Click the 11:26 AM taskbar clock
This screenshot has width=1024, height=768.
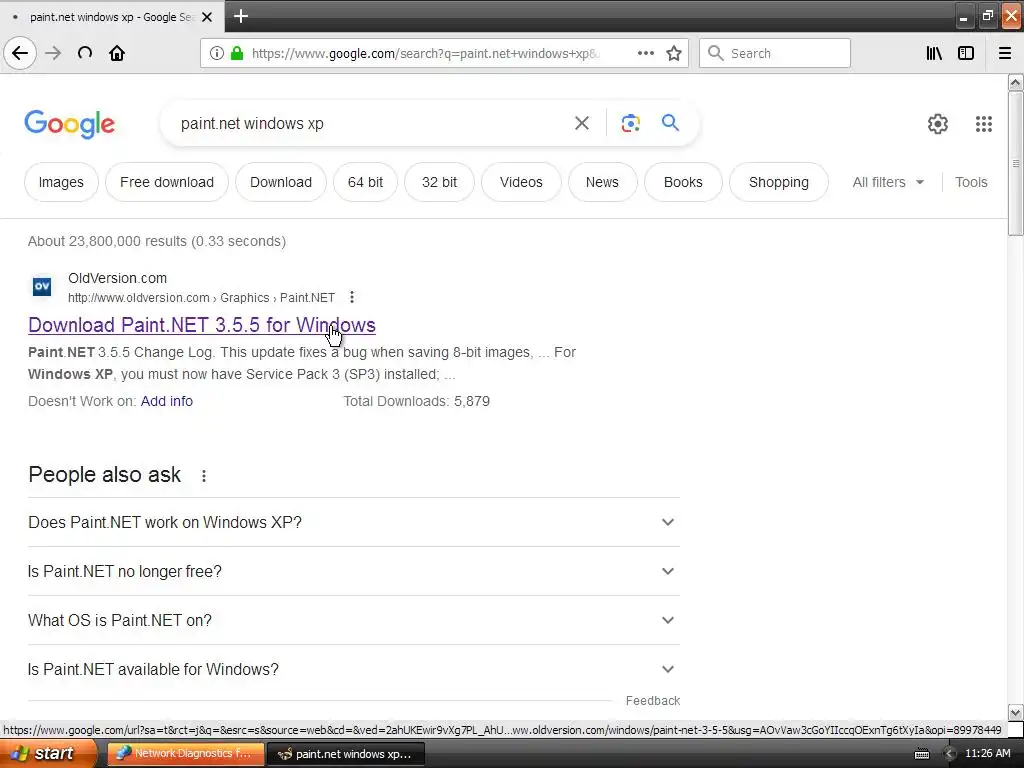(987, 754)
